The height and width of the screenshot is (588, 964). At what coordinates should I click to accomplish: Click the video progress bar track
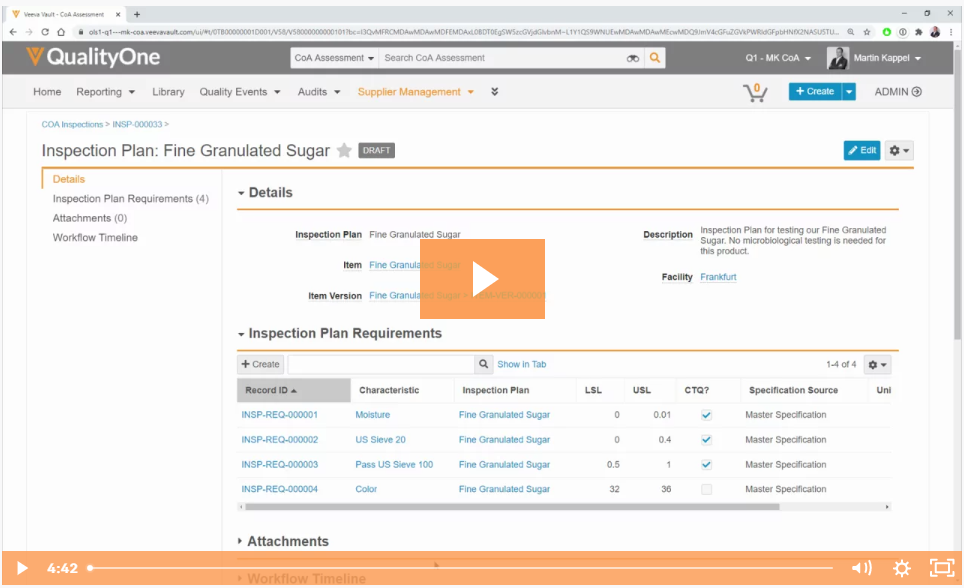tap(461, 568)
